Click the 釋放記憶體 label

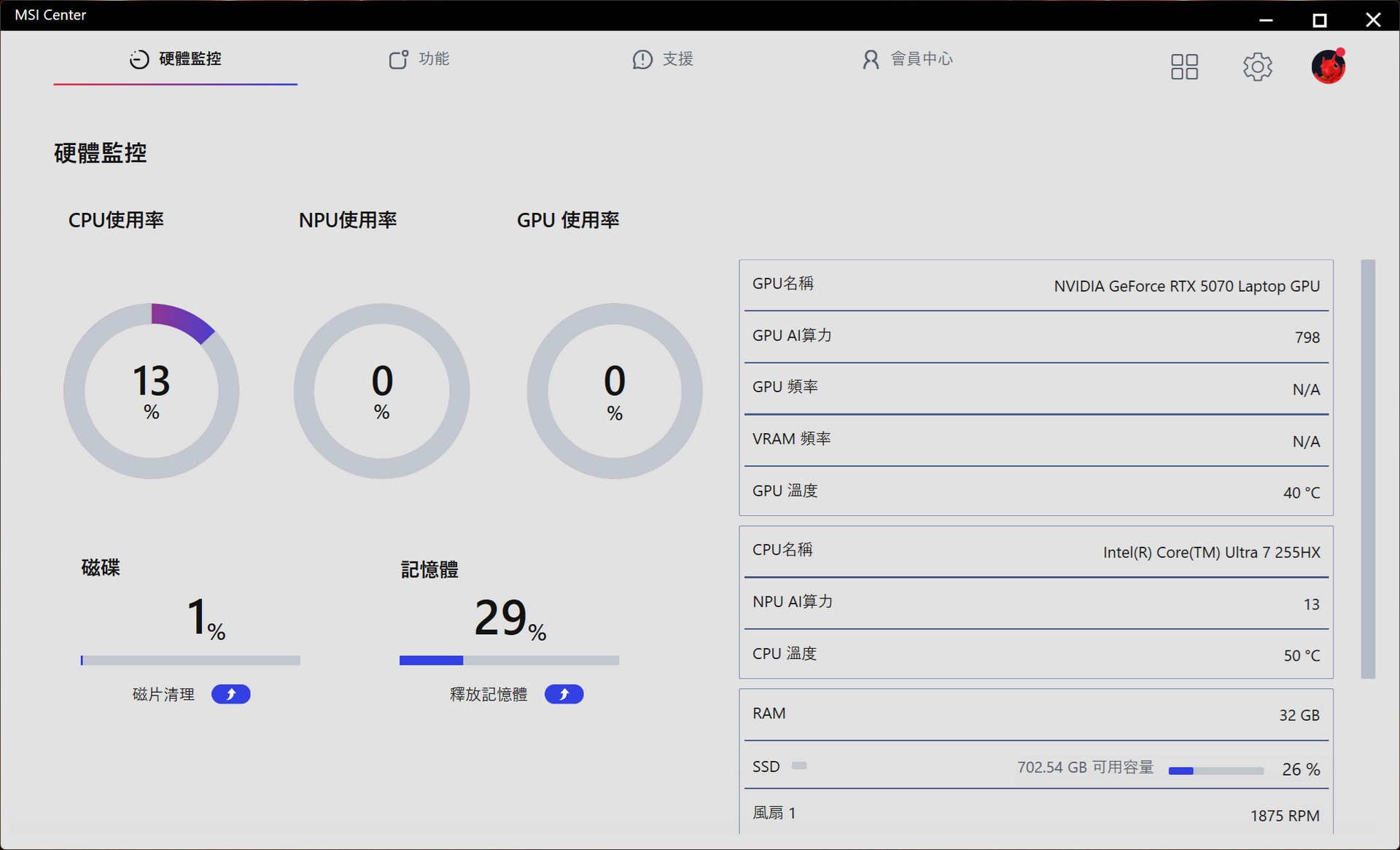(489, 694)
